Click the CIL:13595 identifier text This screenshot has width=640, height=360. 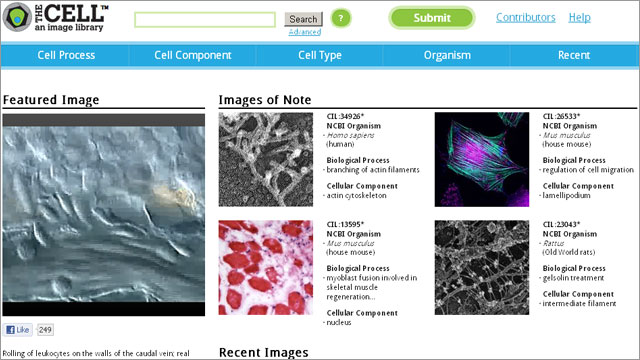(x=345, y=224)
